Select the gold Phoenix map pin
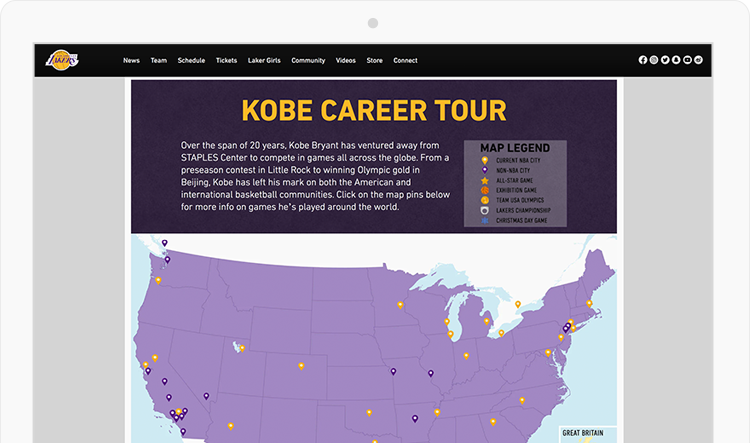Image resolution: width=750 pixels, height=443 pixels. tap(231, 426)
